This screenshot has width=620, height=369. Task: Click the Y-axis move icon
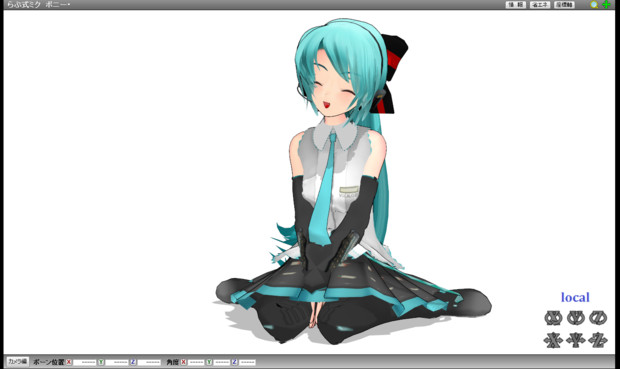[x=575, y=340]
